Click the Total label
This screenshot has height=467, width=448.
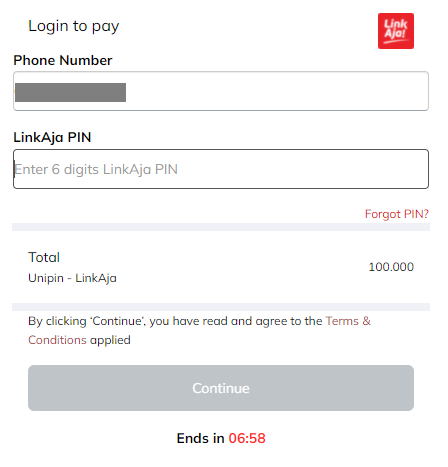(x=44, y=257)
